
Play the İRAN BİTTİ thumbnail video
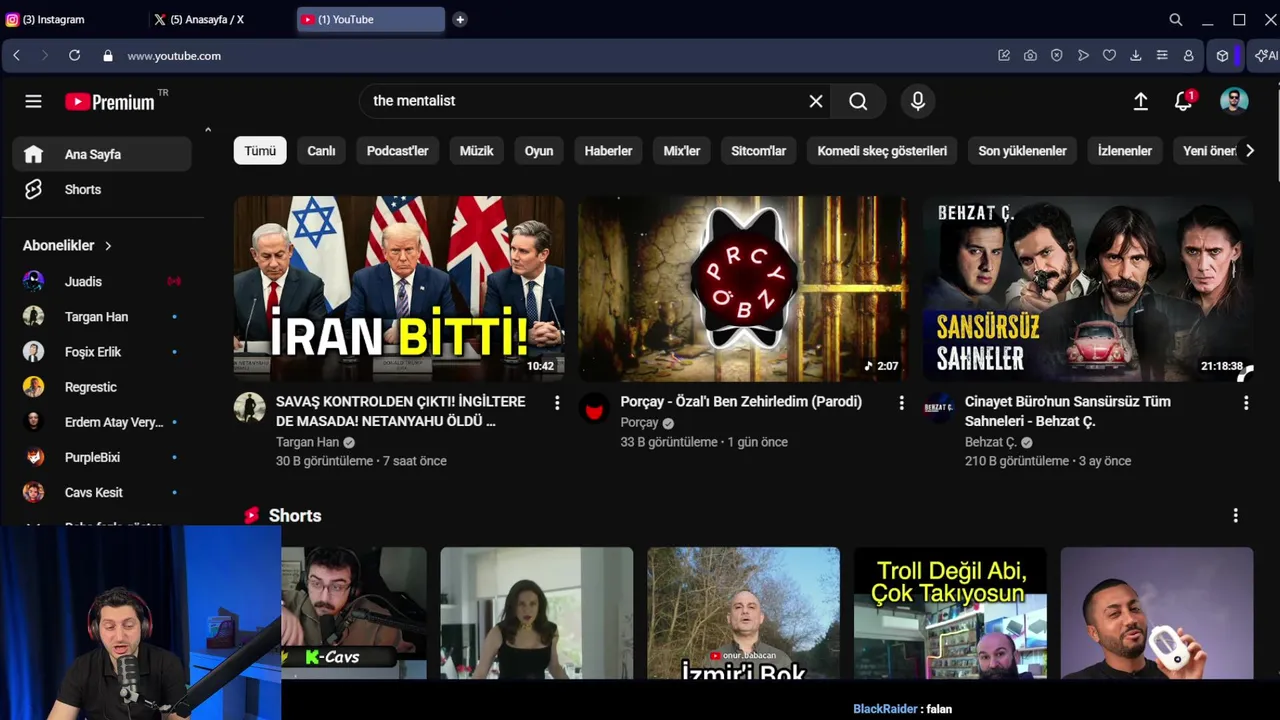pos(399,288)
